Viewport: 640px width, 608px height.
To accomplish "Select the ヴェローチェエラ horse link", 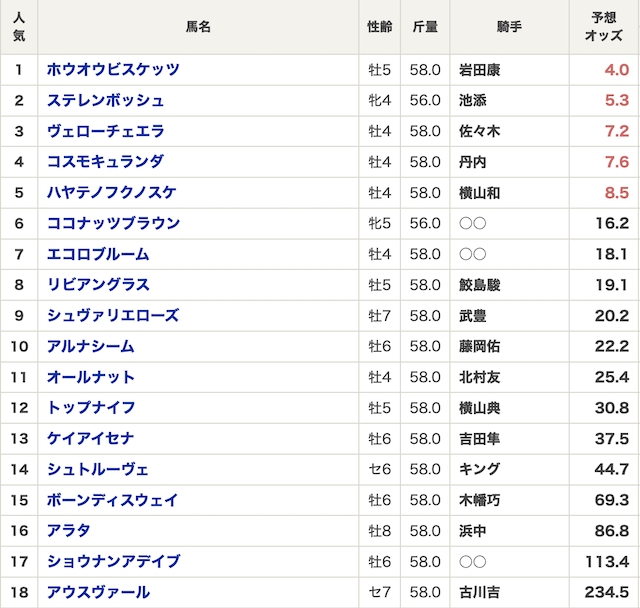I will [106, 131].
